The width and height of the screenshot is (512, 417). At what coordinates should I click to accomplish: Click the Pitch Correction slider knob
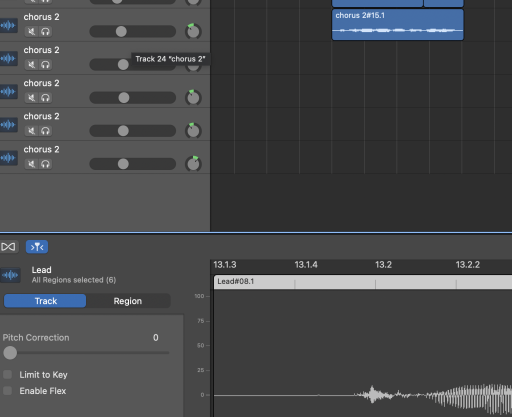point(10,353)
